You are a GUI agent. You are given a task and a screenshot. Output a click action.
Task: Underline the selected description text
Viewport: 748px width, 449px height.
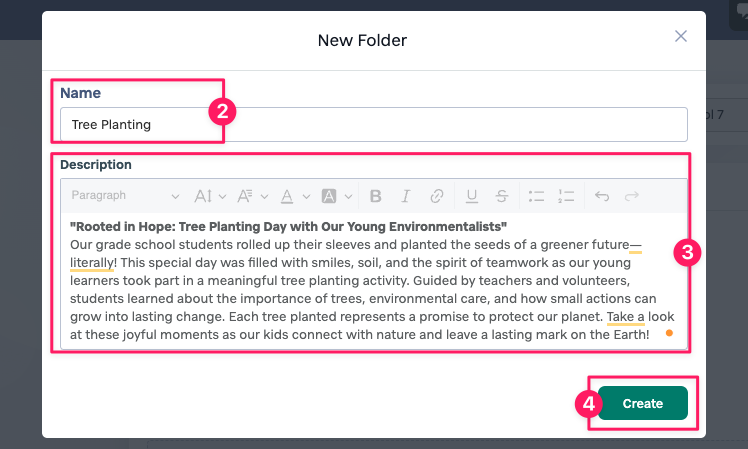click(x=471, y=196)
